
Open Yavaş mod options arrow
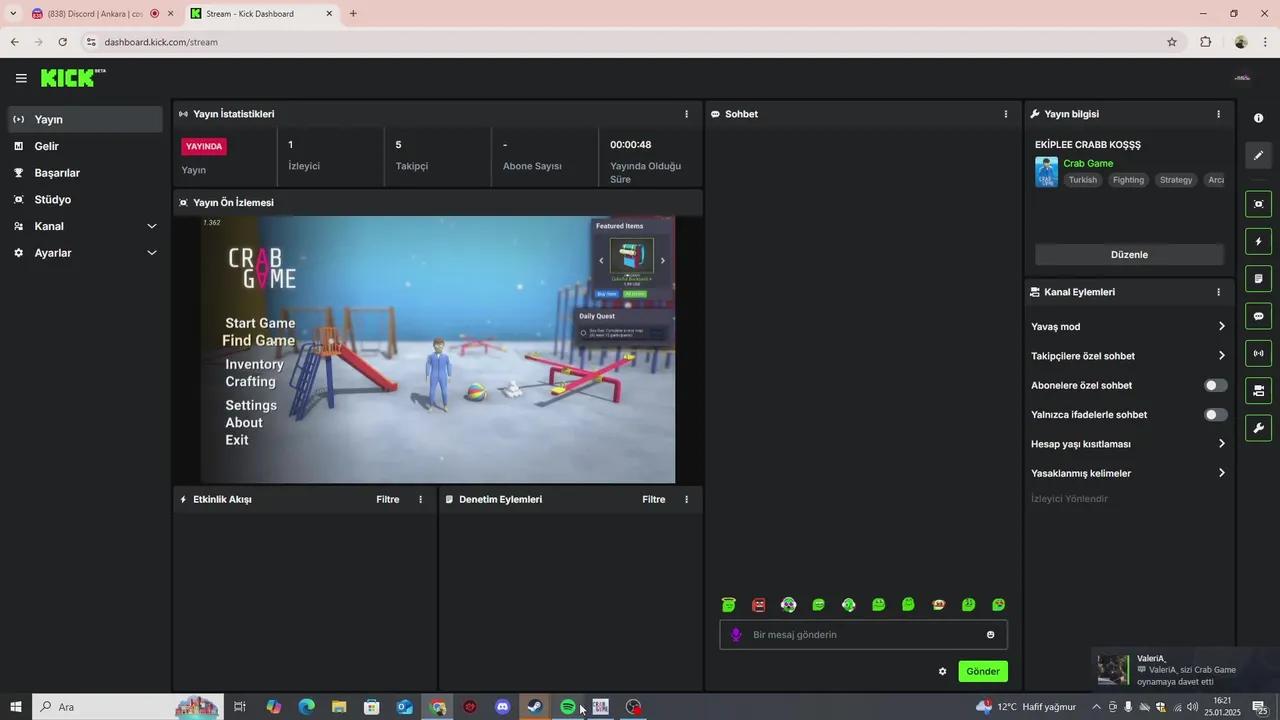(x=1221, y=327)
